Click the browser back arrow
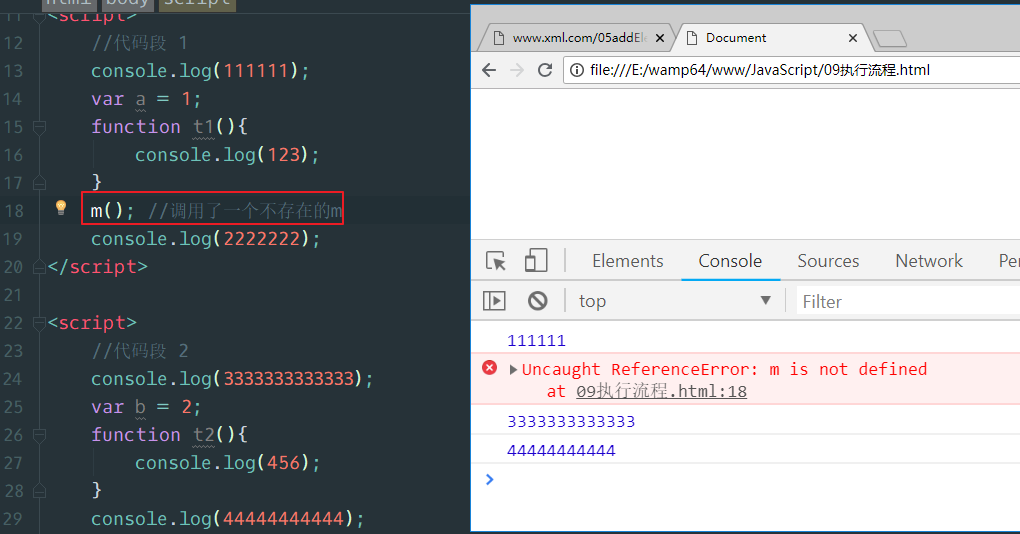The image size is (1020, 534). [489, 70]
